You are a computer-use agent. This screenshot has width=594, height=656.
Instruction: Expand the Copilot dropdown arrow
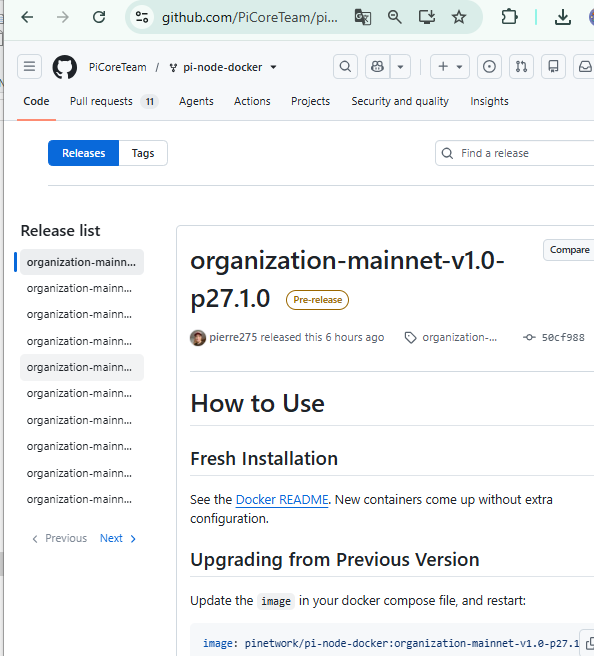coord(400,67)
